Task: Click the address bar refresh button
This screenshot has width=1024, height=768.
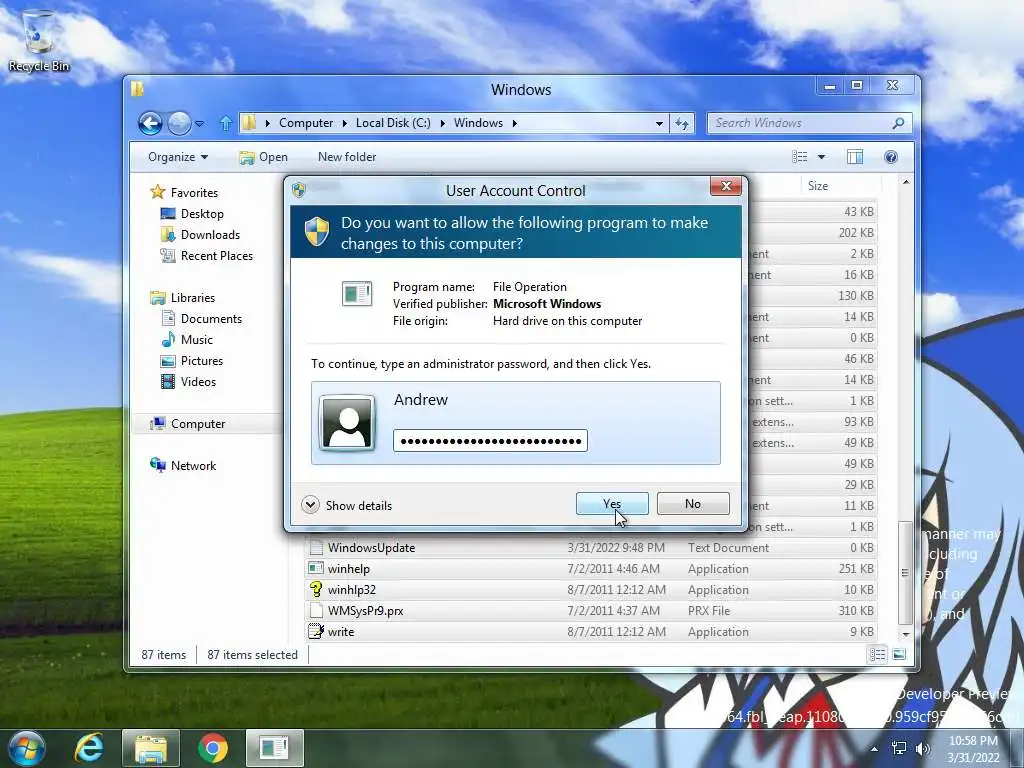Action: [682, 123]
